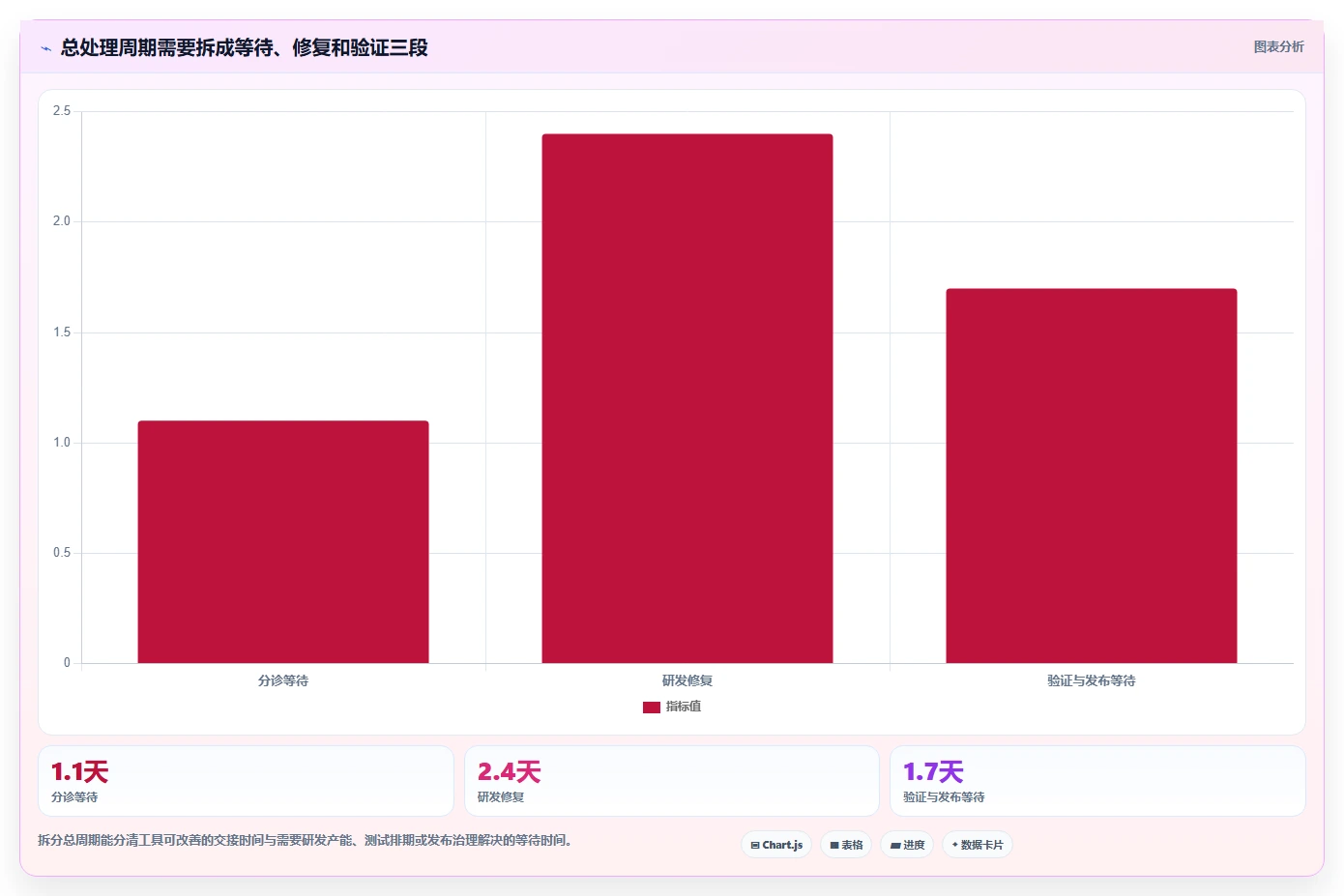Open the 1.1天 分诊等待 data card

point(246,781)
